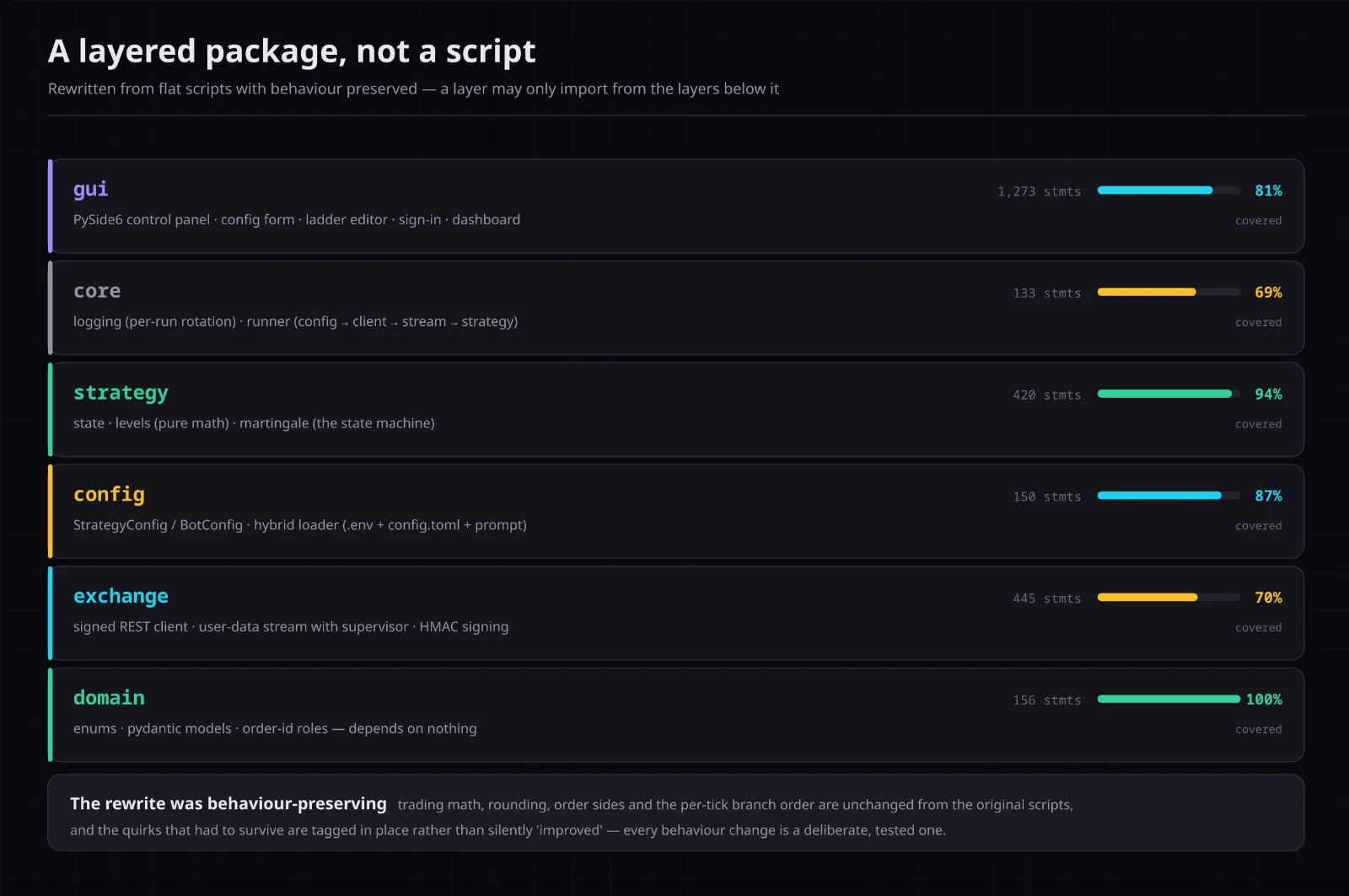Click the PySide6 control panel description
Image resolution: width=1349 pixels, height=896 pixels.
click(x=297, y=220)
